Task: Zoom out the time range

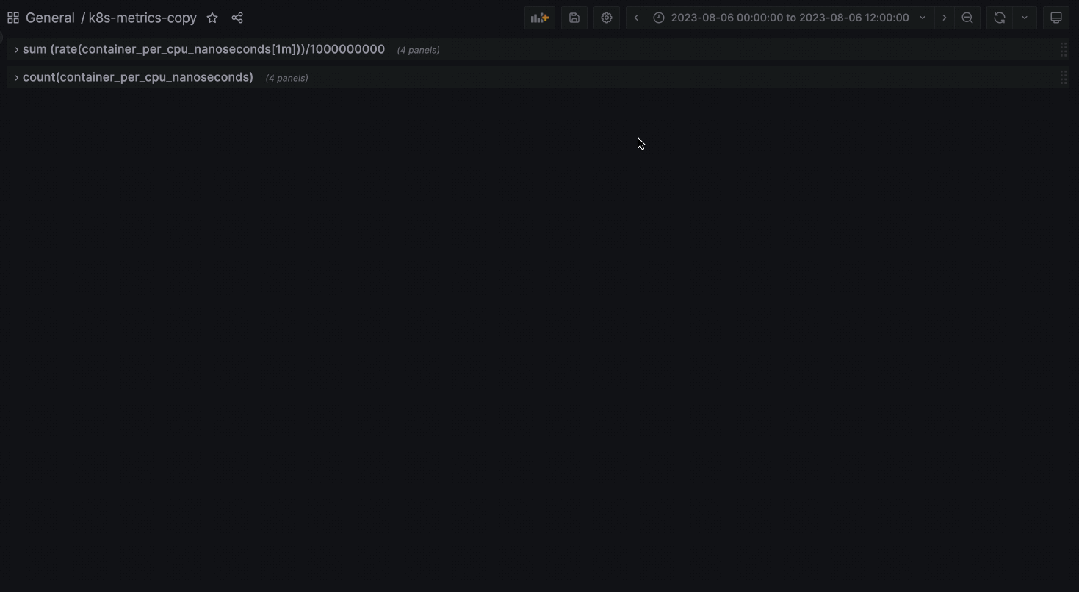Action: 967,18
